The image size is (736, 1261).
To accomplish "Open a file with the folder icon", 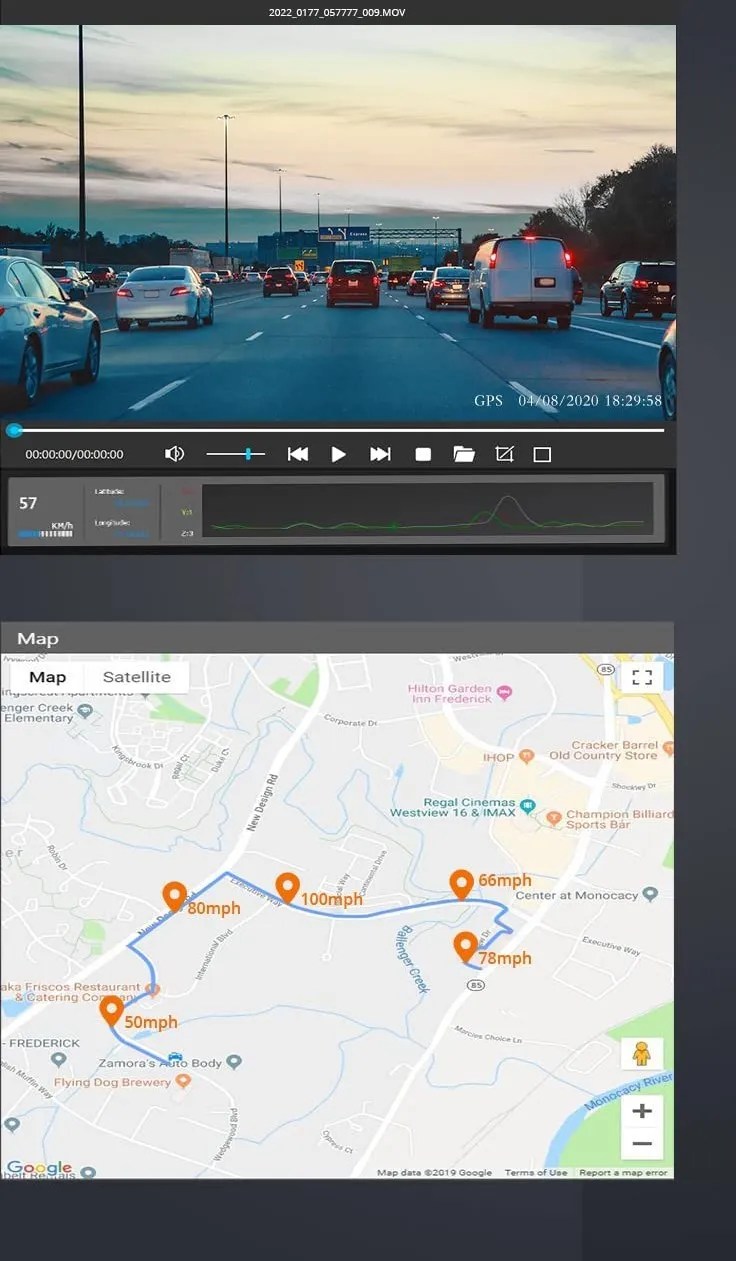I will [464, 454].
